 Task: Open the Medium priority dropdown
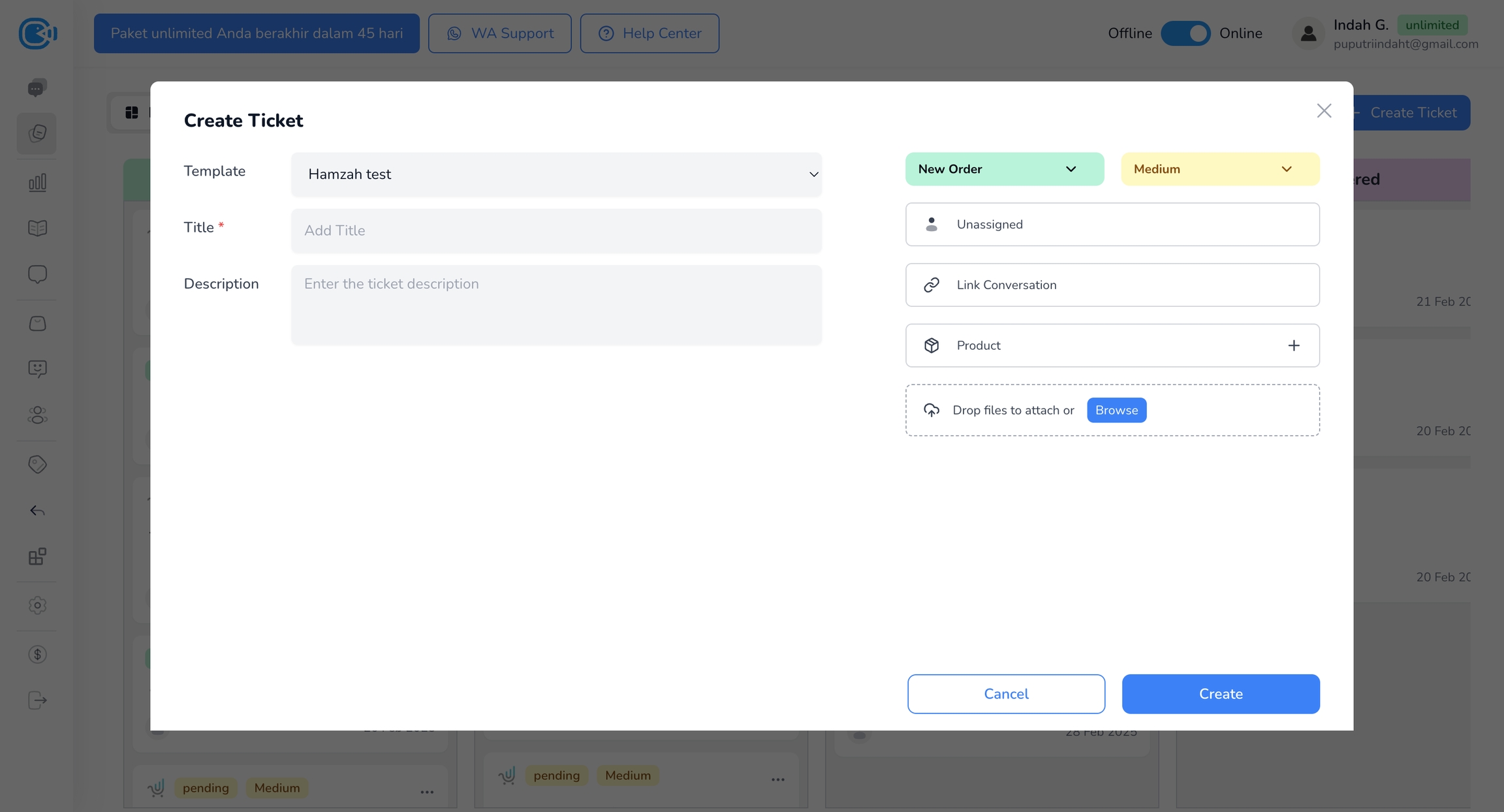pos(1219,169)
